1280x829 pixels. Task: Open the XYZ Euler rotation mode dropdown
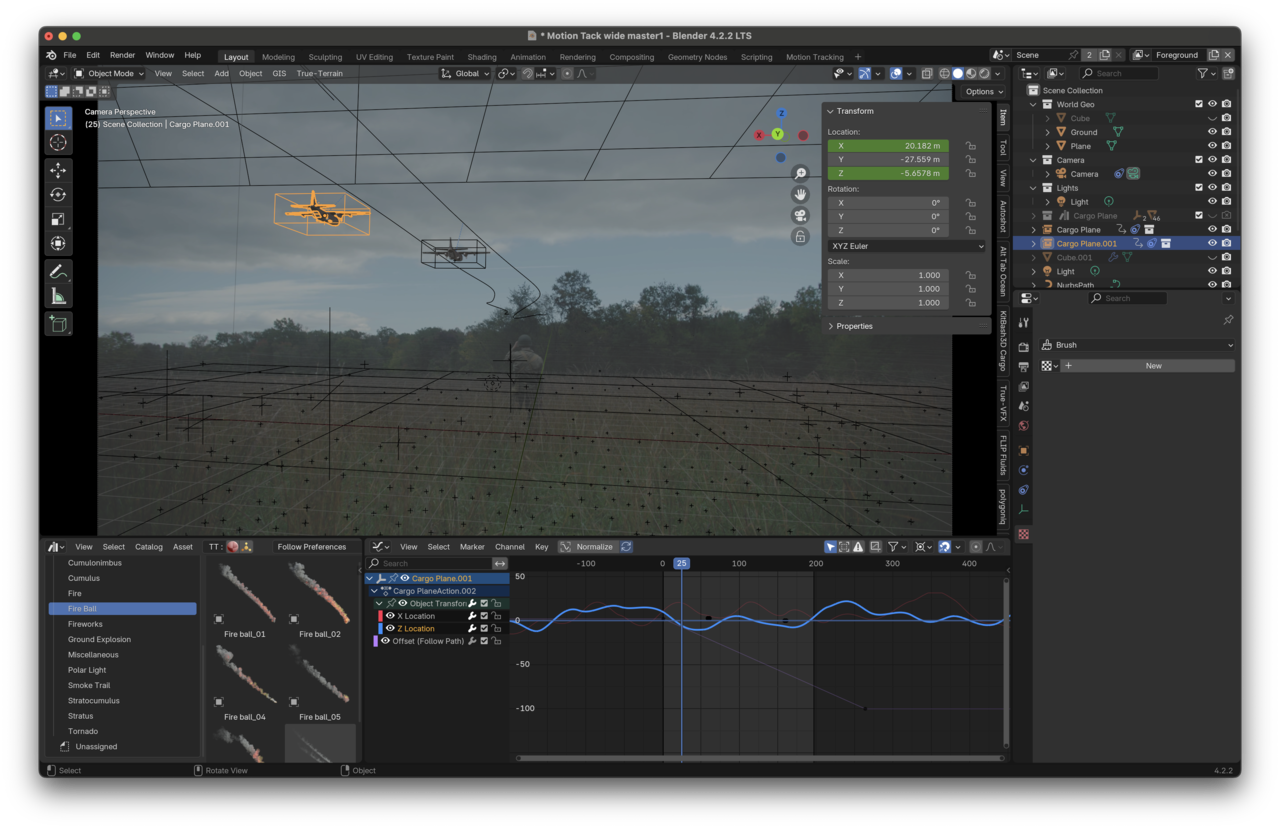click(x=905, y=246)
